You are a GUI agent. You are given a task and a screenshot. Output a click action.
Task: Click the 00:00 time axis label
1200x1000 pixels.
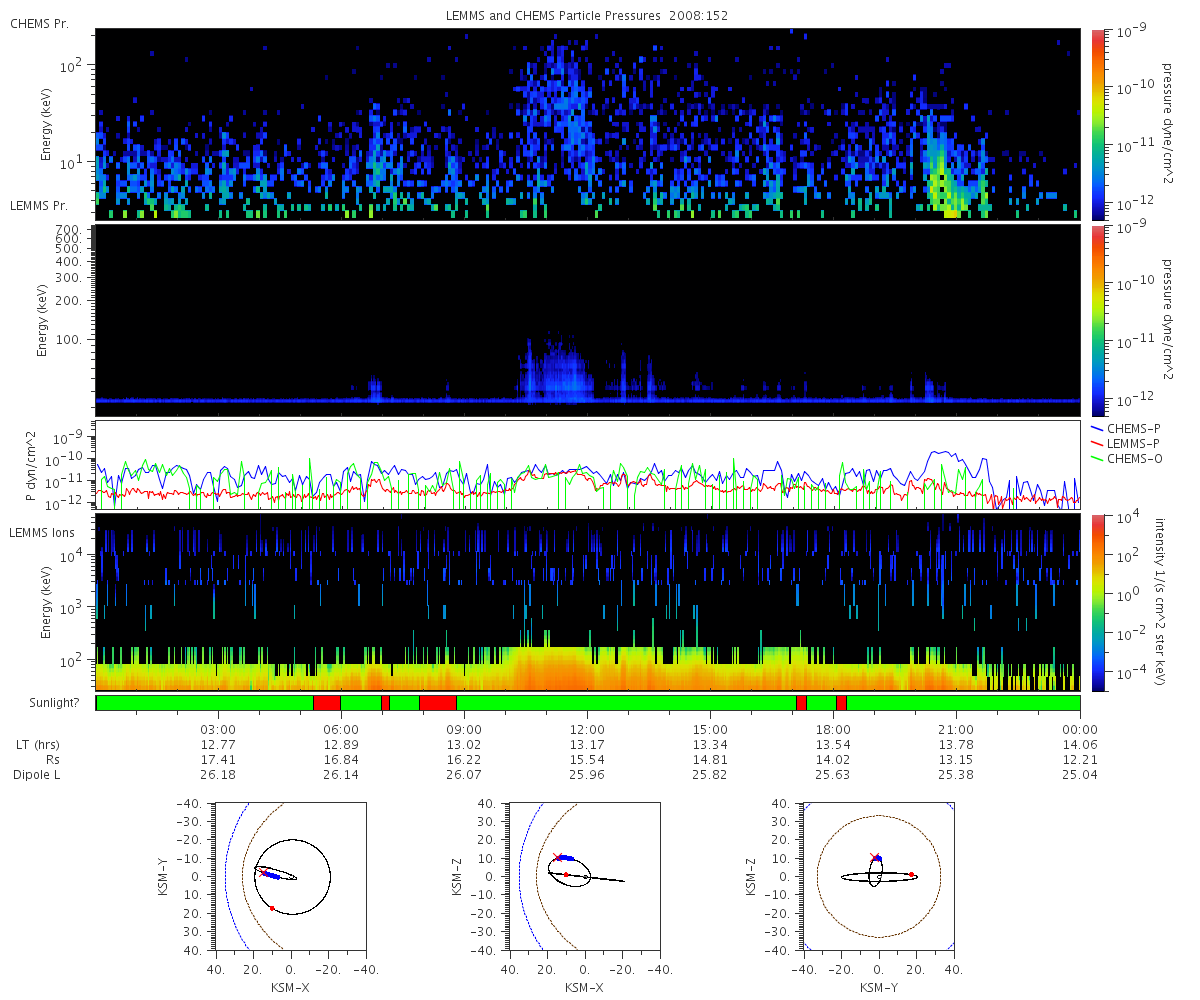click(1080, 729)
